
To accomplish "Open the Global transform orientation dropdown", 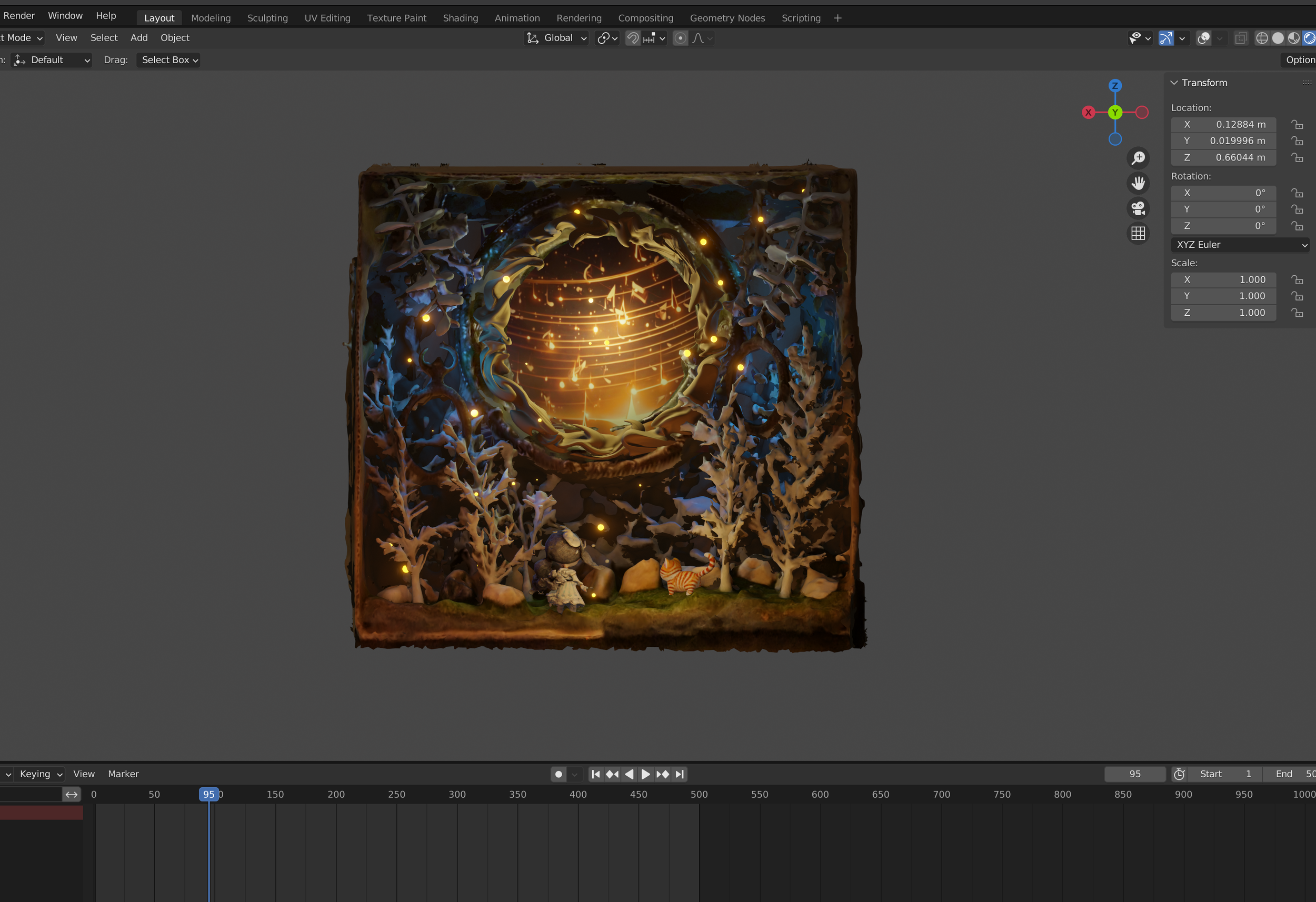I will pos(556,38).
